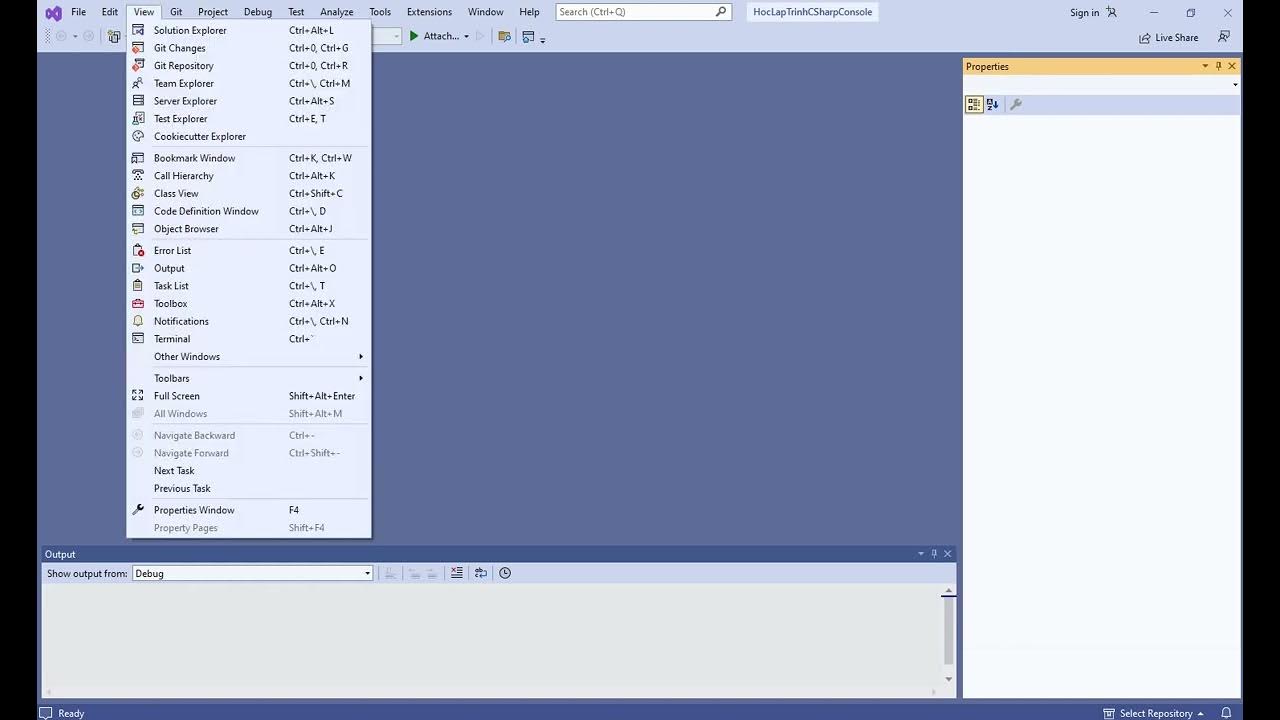Open Terminal menu entry
1280x720 pixels.
coord(249,339)
